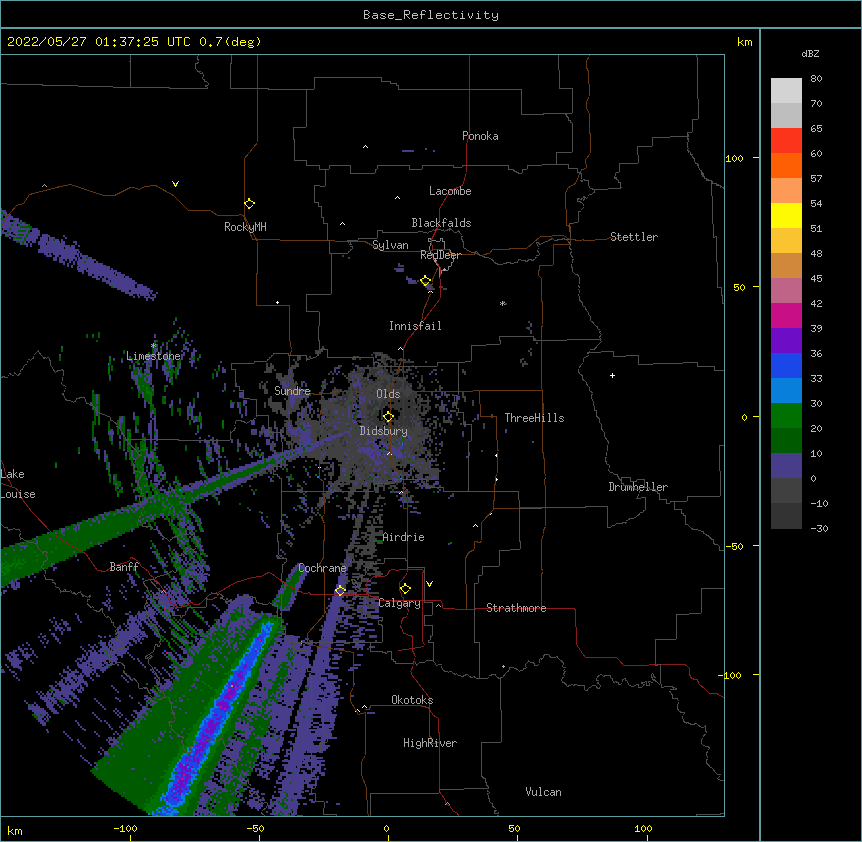The image size is (862, 842).
Task: Click the ThreeHills label
Action: click(x=534, y=418)
